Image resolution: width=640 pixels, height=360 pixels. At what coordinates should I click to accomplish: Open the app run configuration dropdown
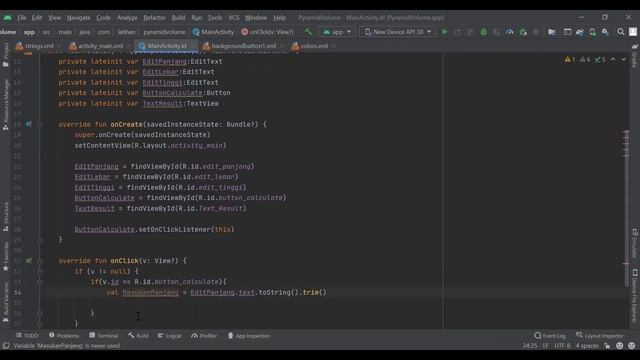tap(337, 32)
